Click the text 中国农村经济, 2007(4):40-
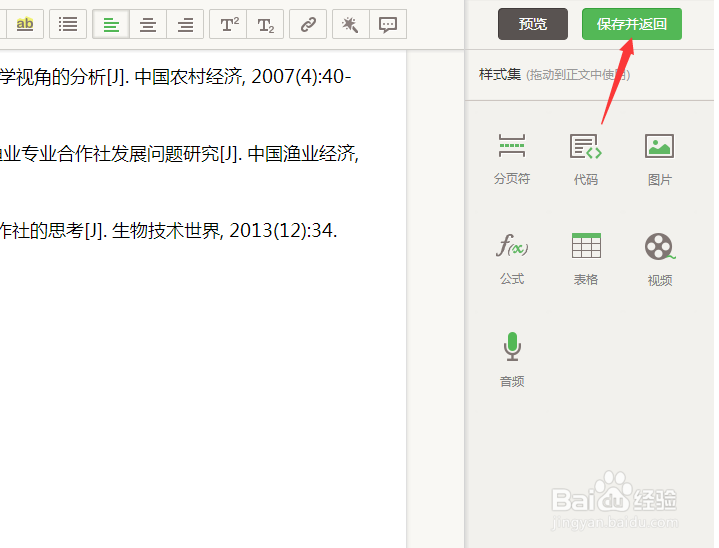The image size is (719, 548). click(243, 77)
